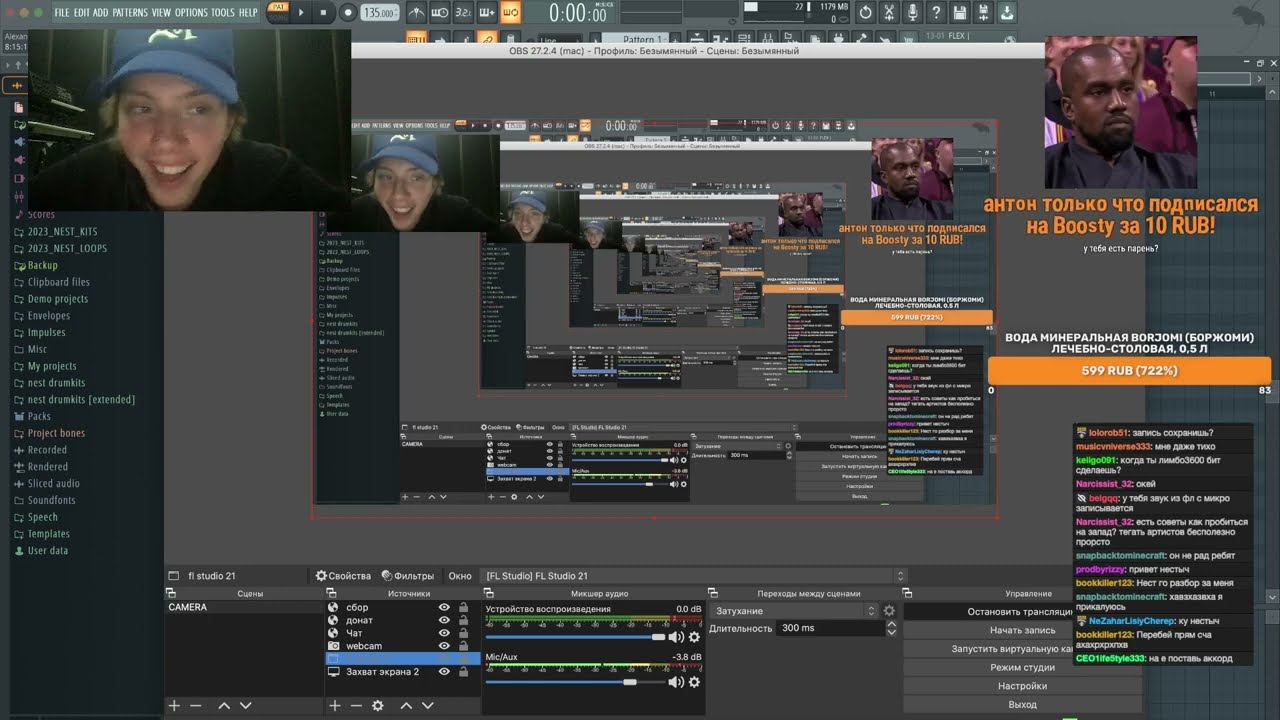Open playback device audio settings gear

(x=694, y=637)
